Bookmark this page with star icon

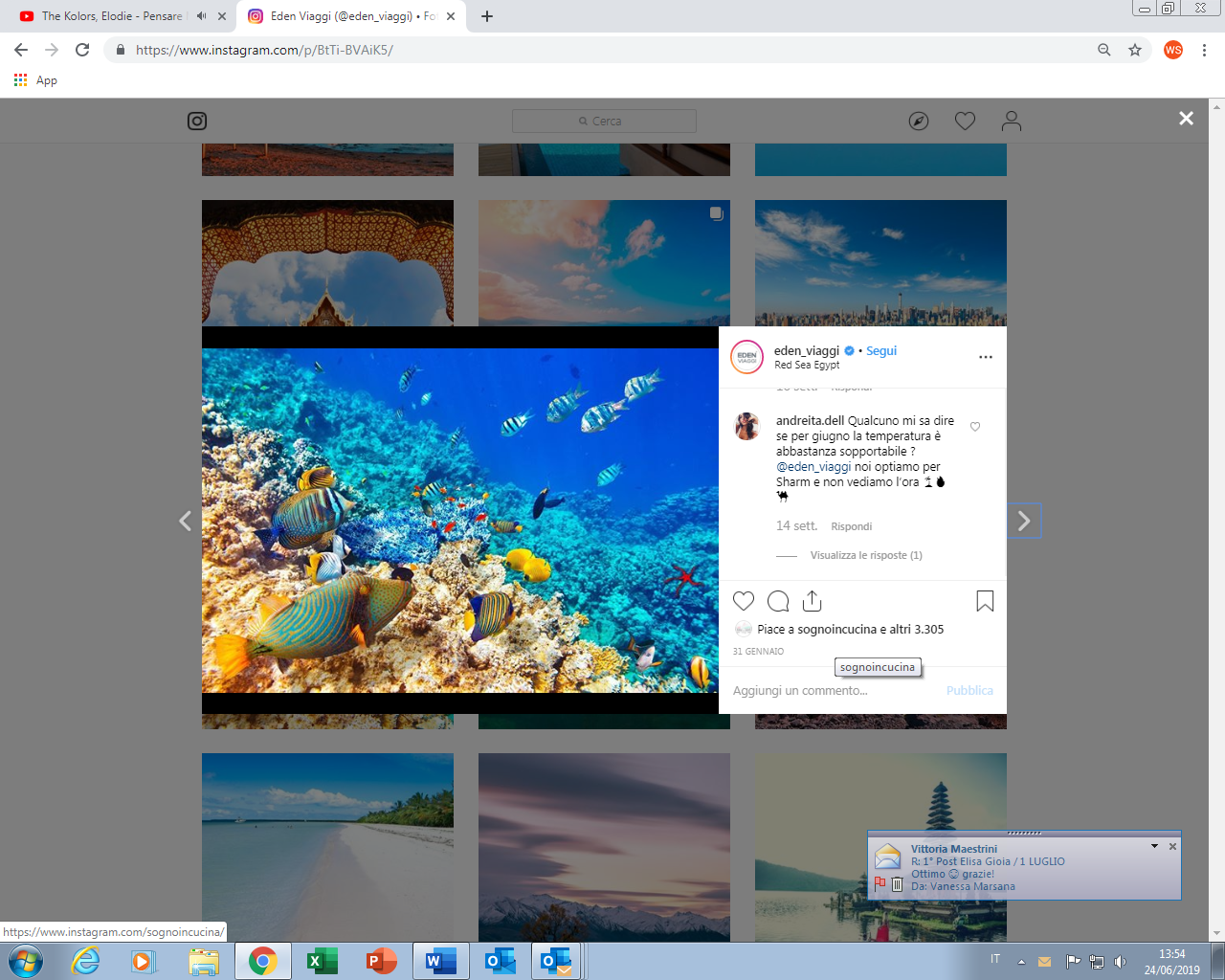click(x=1135, y=50)
